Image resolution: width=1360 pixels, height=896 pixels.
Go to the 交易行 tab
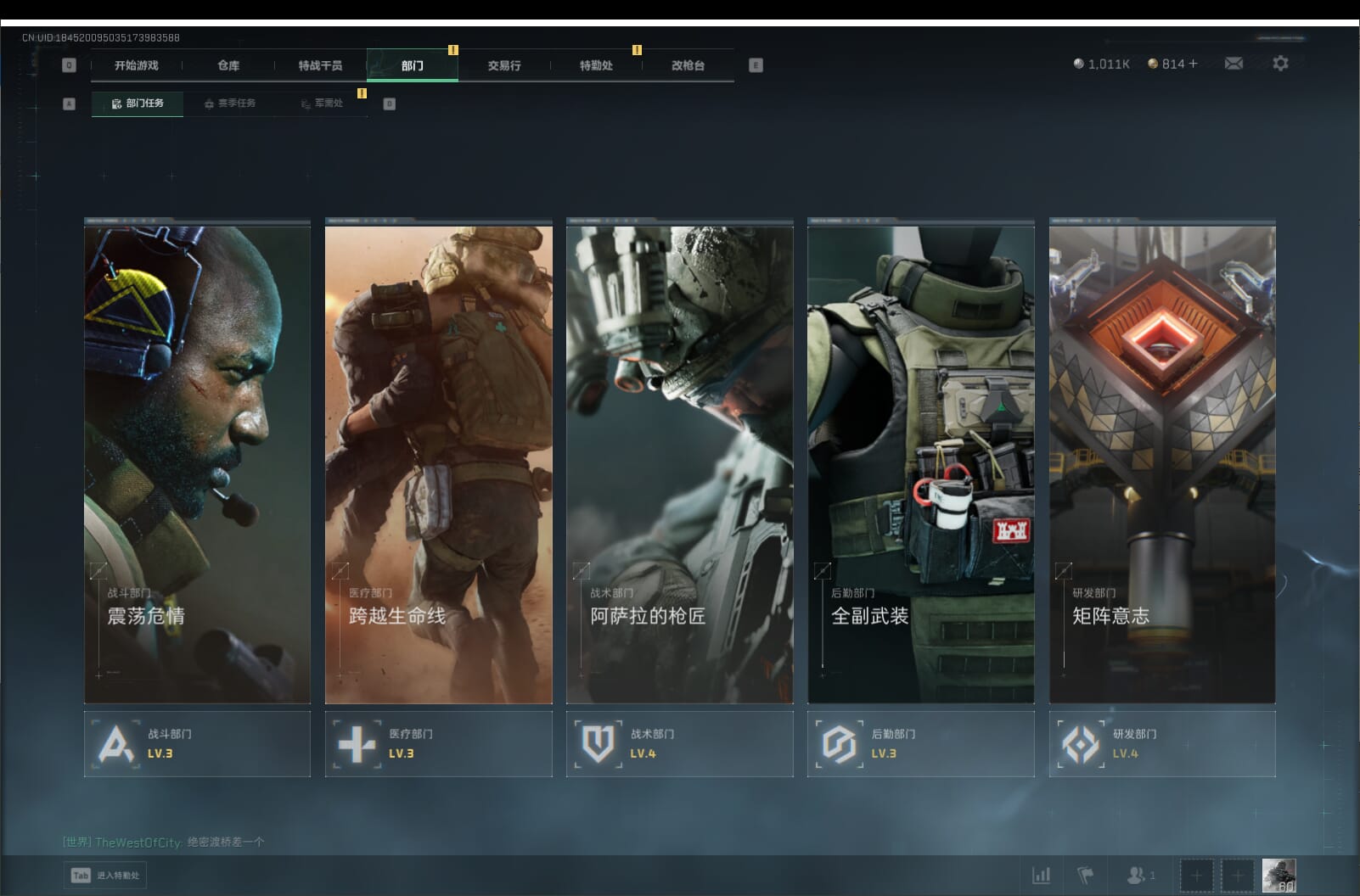click(504, 65)
